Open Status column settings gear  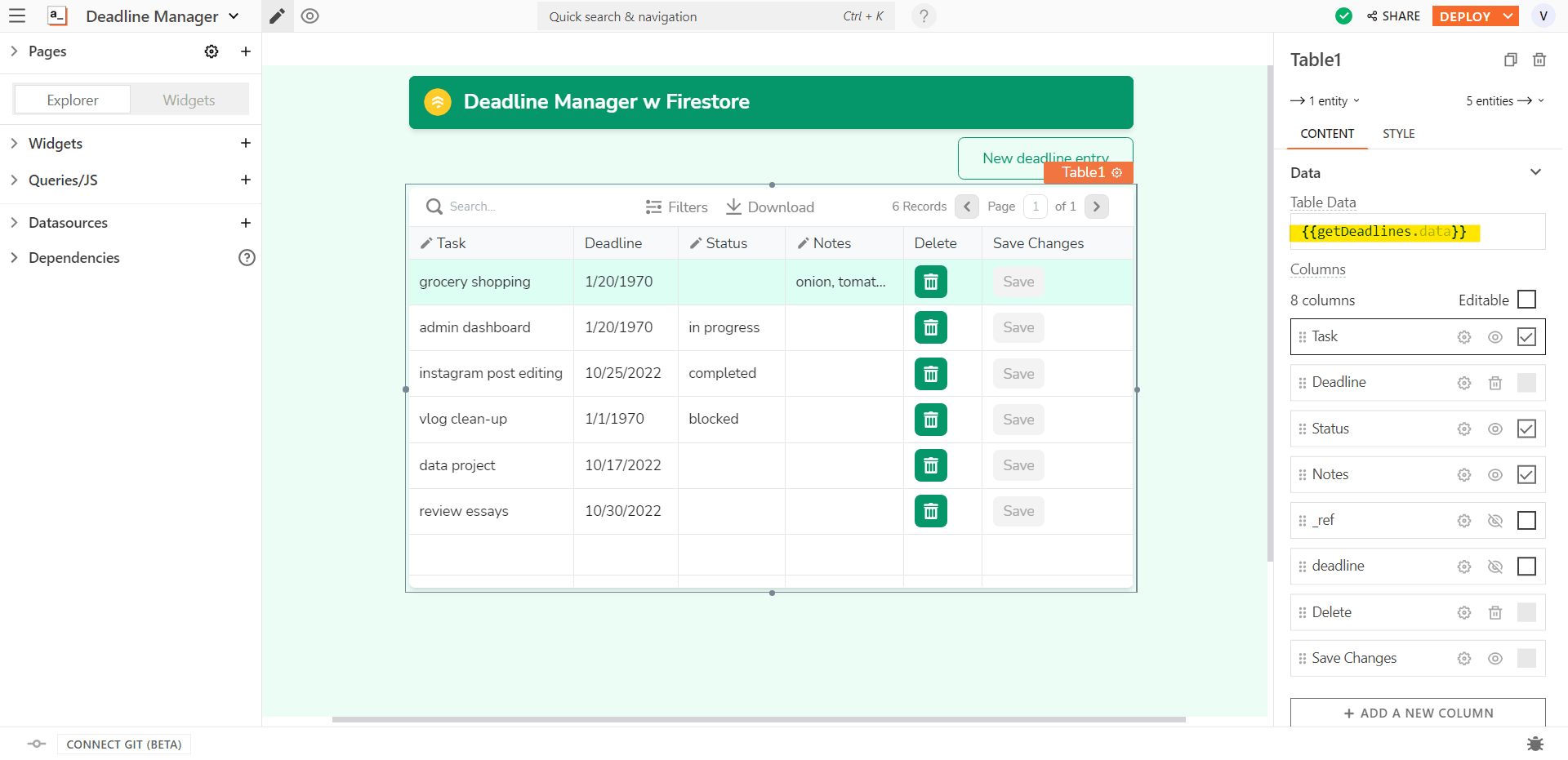tap(1464, 429)
